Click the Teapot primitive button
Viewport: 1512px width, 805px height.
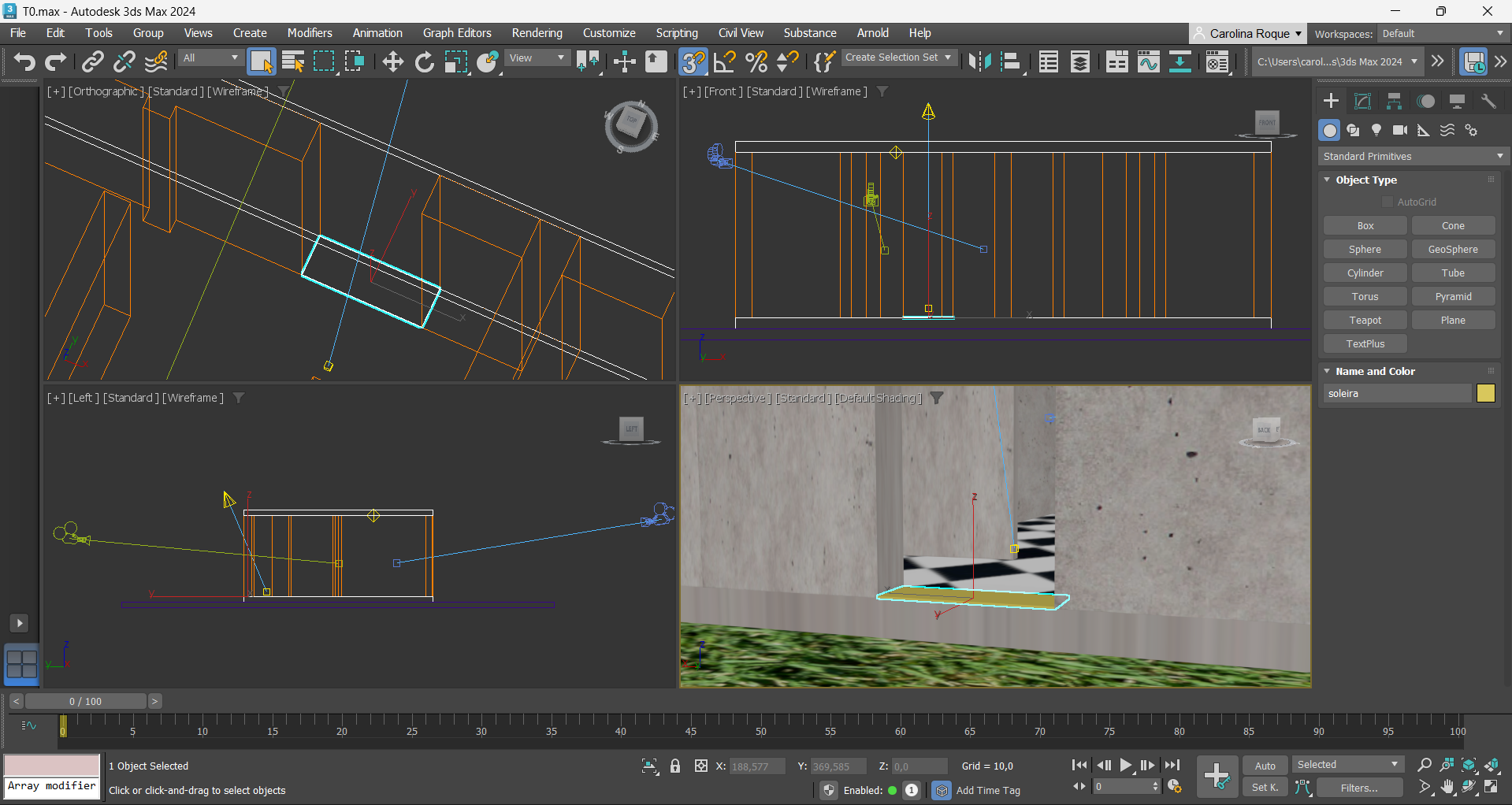(x=1365, y=320)
